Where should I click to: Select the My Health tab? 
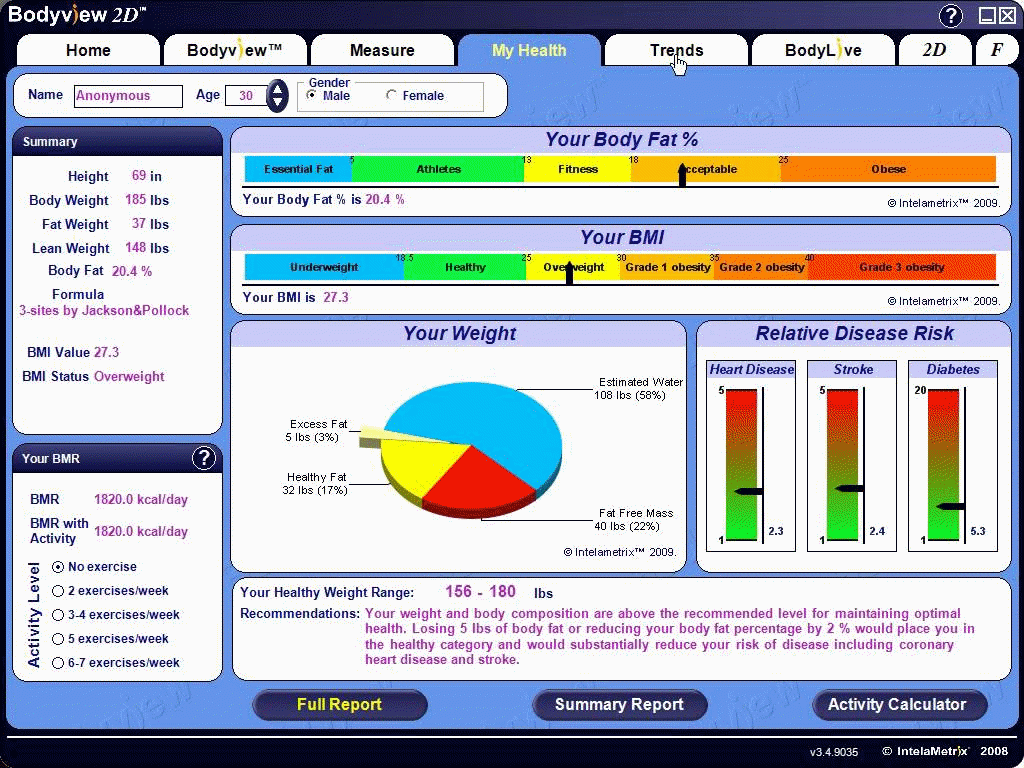[x=529, y=50]
